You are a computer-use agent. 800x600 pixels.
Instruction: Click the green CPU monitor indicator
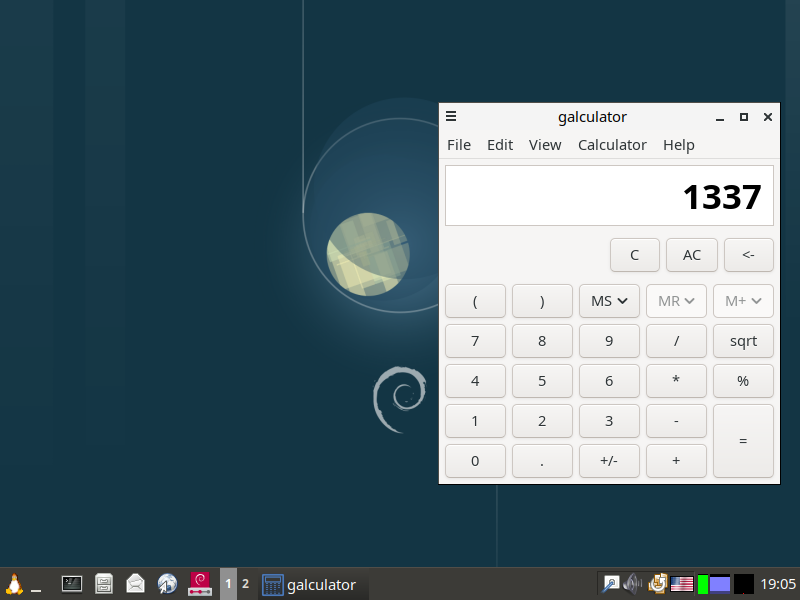[x=703, y=584]
